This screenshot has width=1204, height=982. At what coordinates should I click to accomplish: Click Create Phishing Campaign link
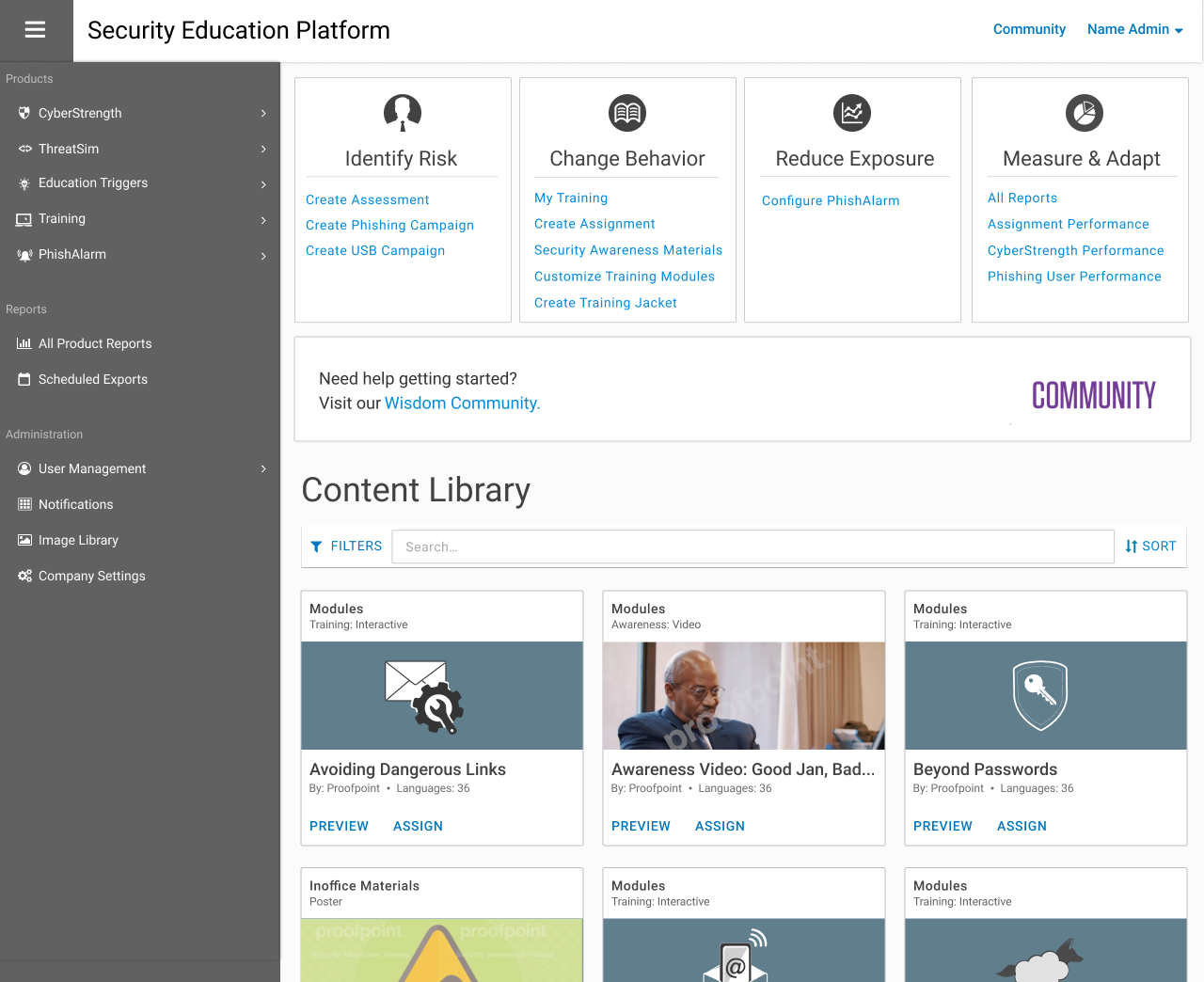(x=389, y=225)
